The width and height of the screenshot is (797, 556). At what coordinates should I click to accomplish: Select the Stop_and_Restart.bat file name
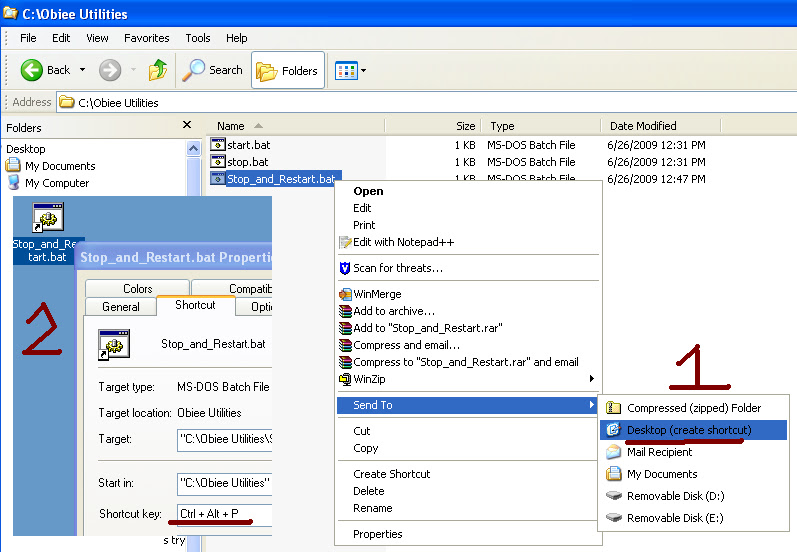point(281,179)
